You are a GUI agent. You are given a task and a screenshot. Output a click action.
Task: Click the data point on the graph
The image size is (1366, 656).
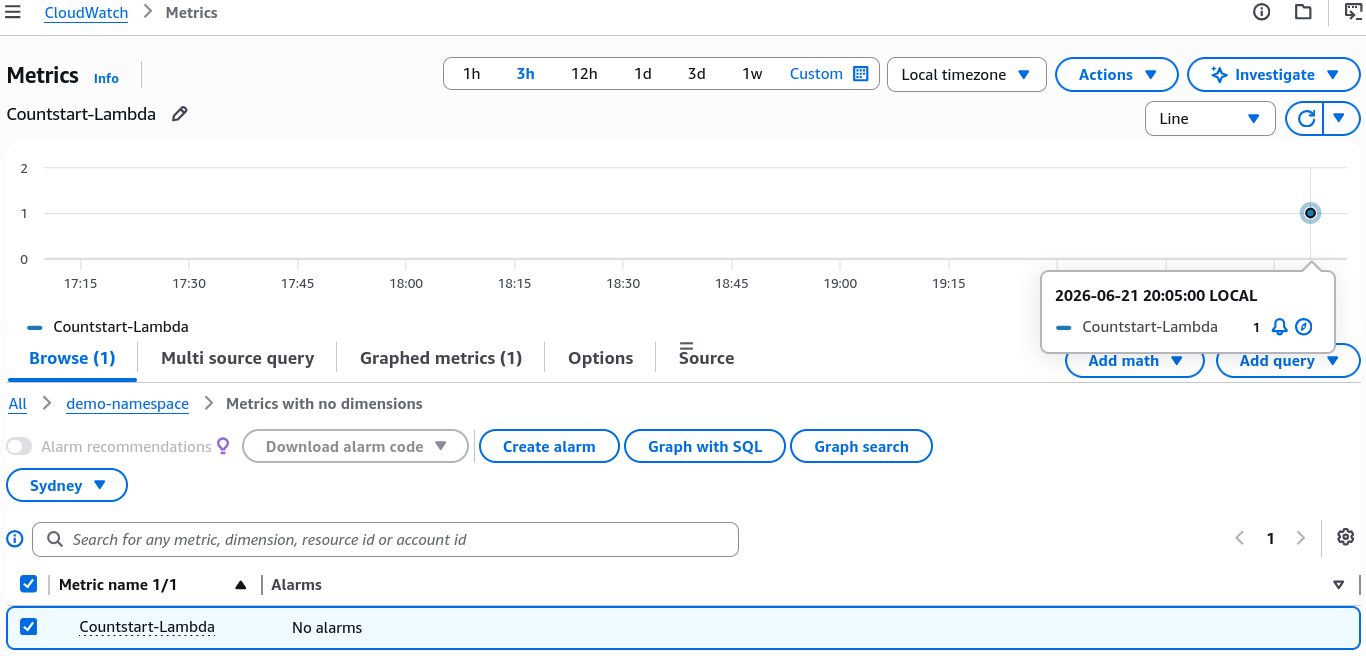coord(1310,213)
